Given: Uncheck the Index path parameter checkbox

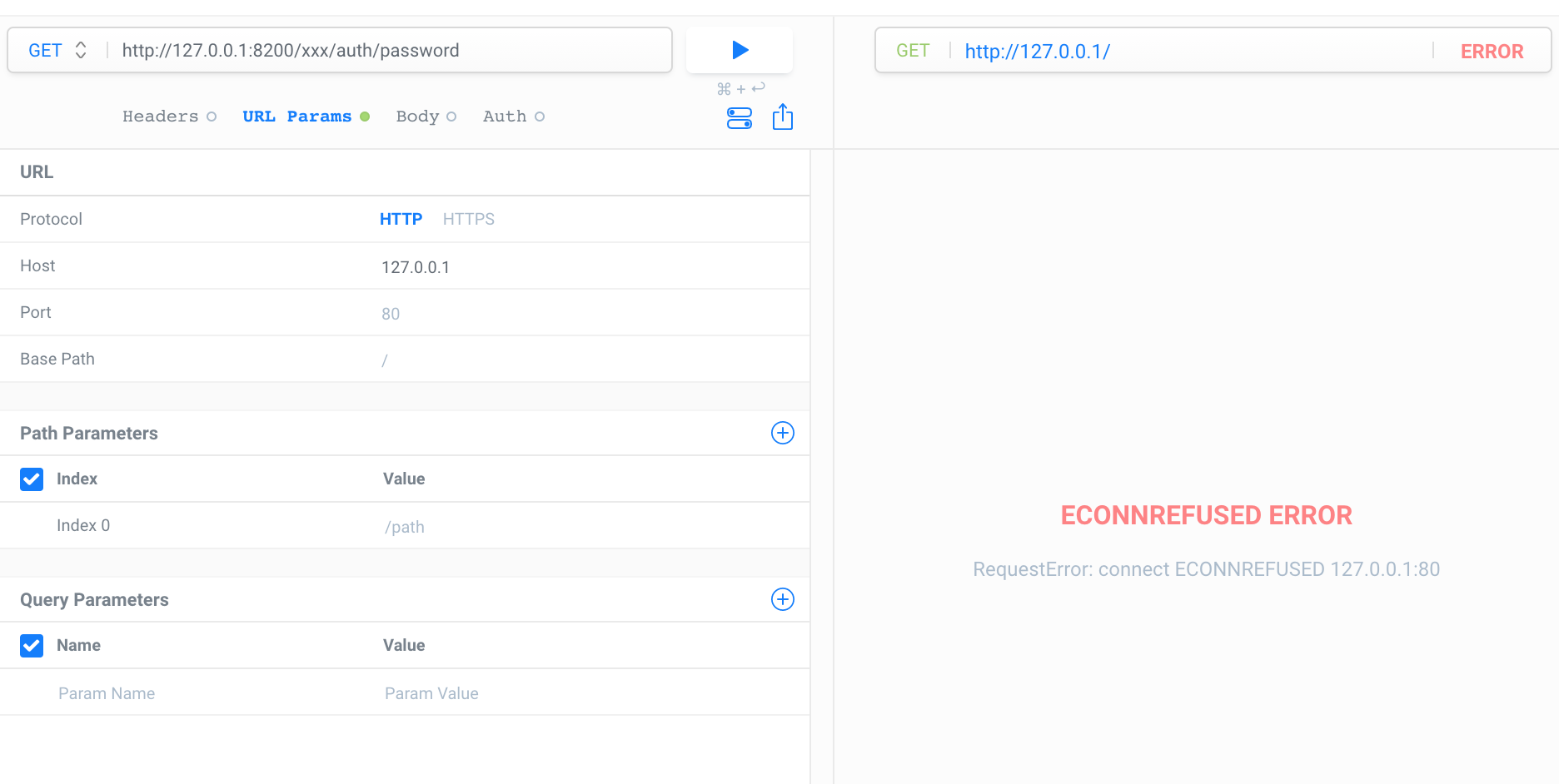Looking at the screenshot, I should (x=31, y=479).
